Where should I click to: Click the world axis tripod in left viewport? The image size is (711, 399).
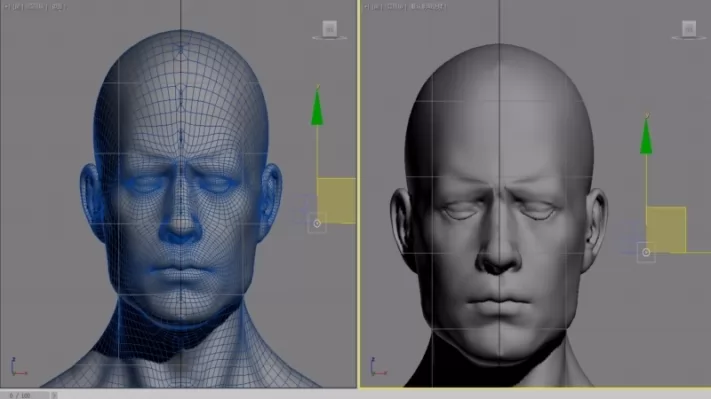pyautogui.click(x=18, y=366)
